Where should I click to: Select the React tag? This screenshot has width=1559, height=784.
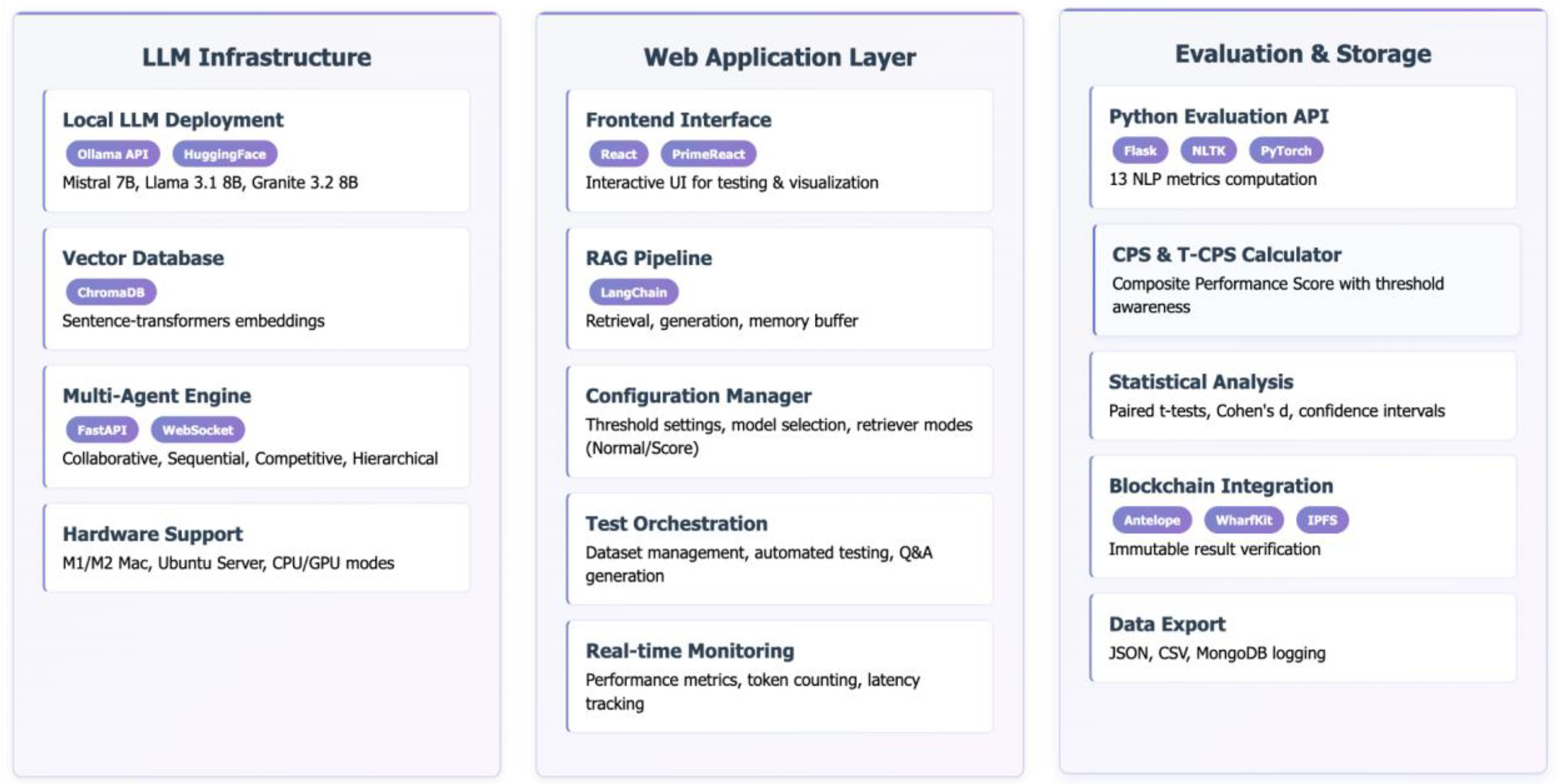click(618, 154)
